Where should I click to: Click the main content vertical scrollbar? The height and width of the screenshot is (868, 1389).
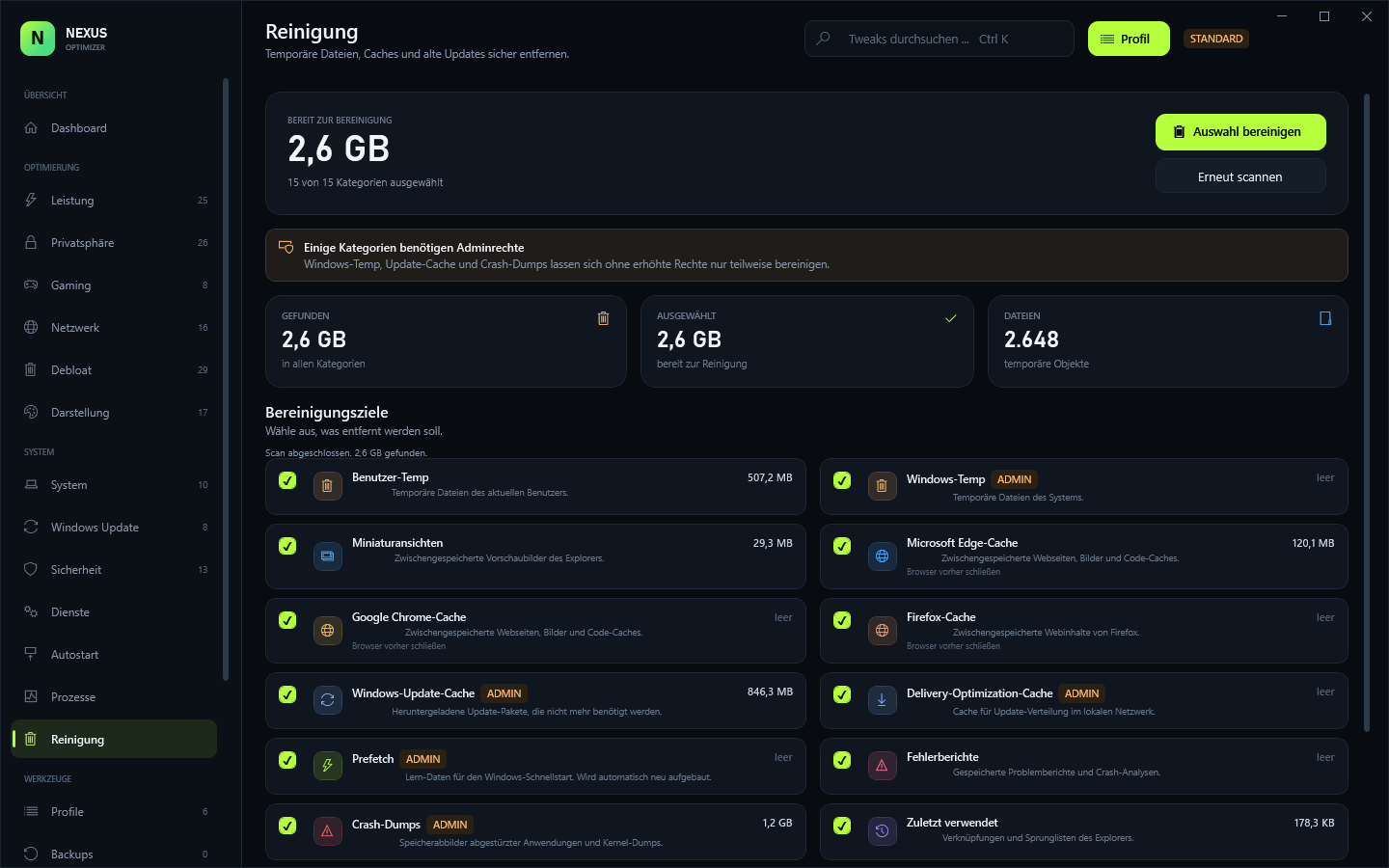[1367, 413]
